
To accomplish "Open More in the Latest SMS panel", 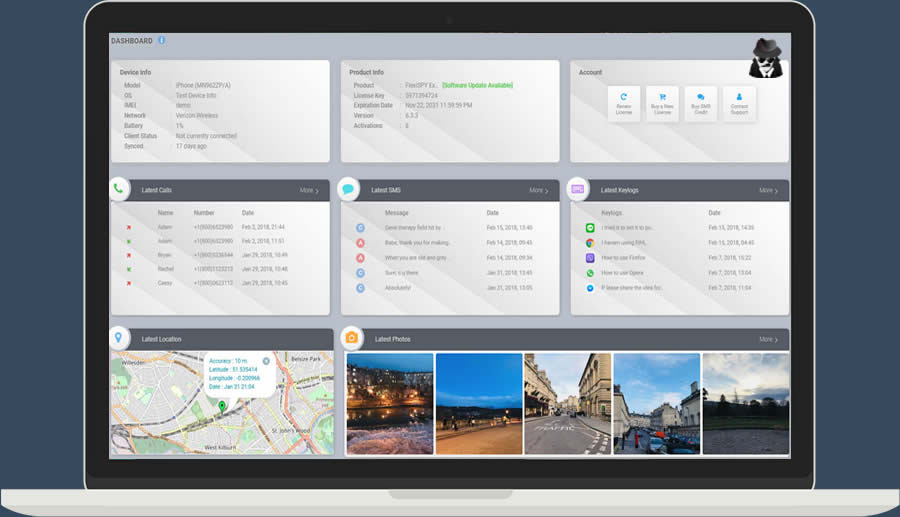I will click(538, 191).
